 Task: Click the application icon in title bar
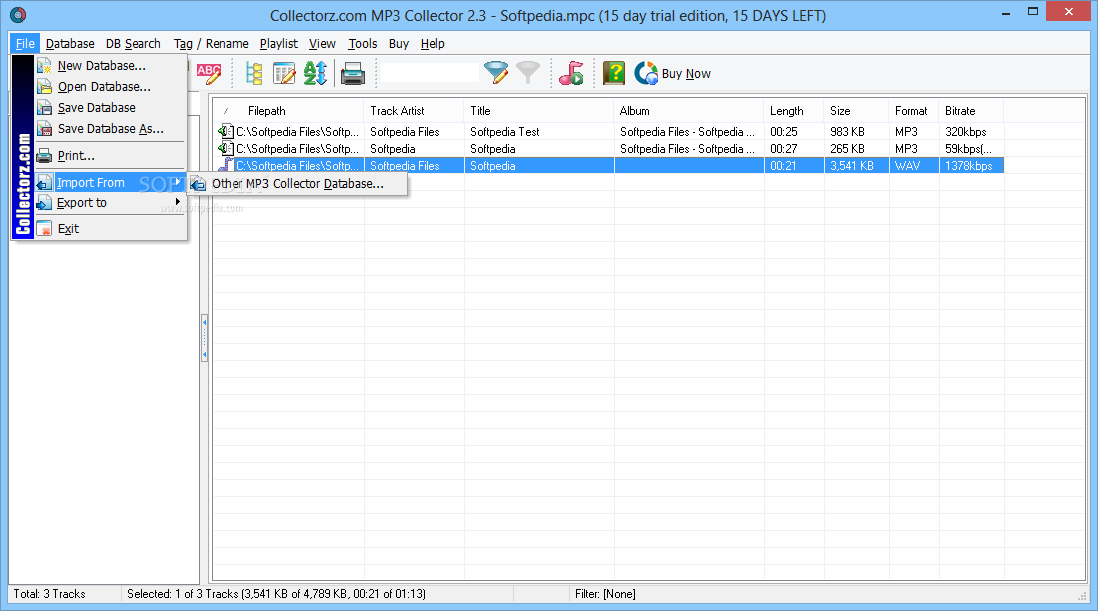pos(18,15)
